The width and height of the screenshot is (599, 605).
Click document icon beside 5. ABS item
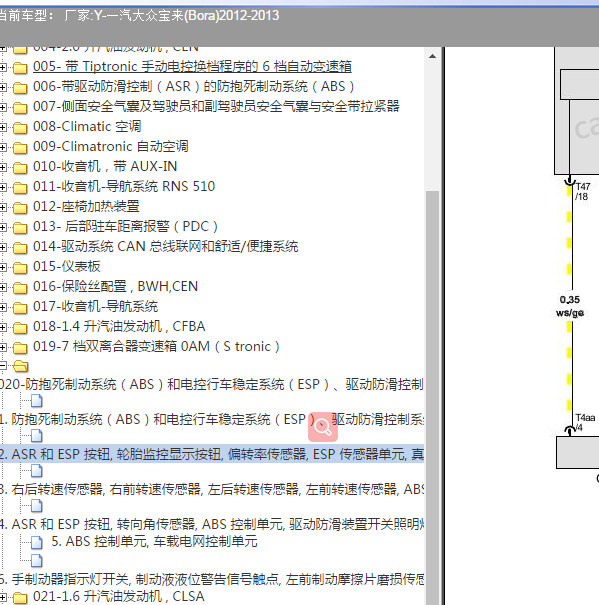(37, 542)
